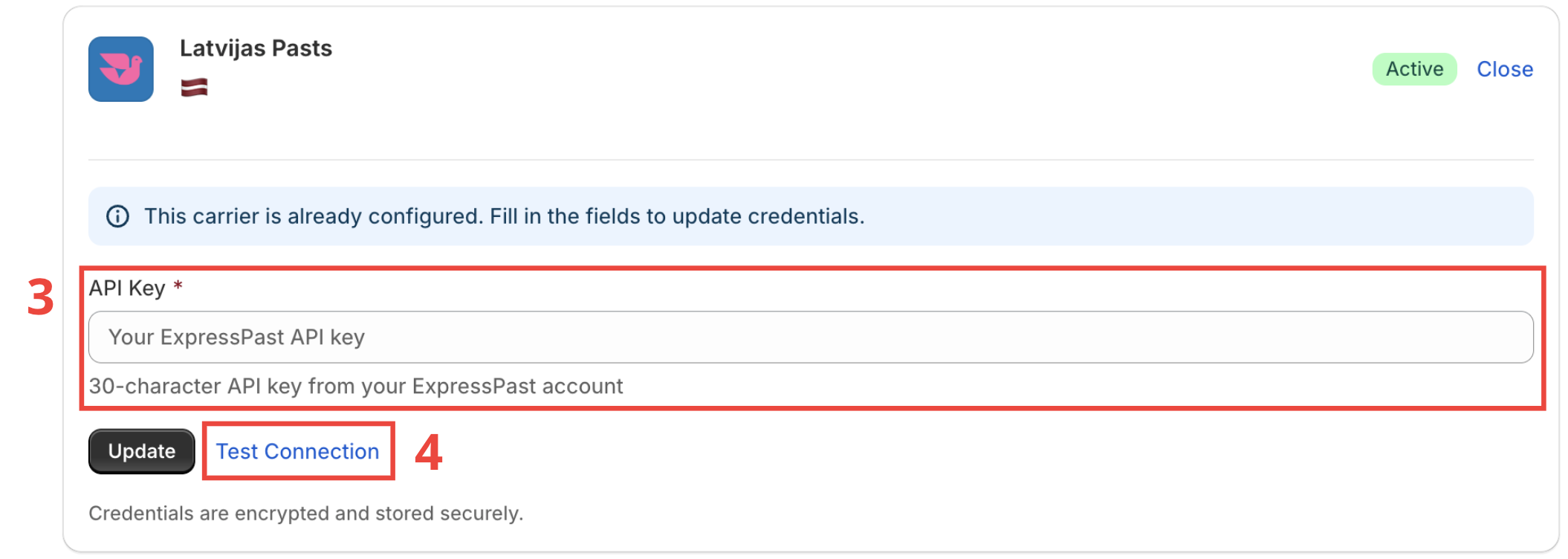Click the dove emblem on the blue square
This screenshot has width=1568, height=559.
(121, 69)
